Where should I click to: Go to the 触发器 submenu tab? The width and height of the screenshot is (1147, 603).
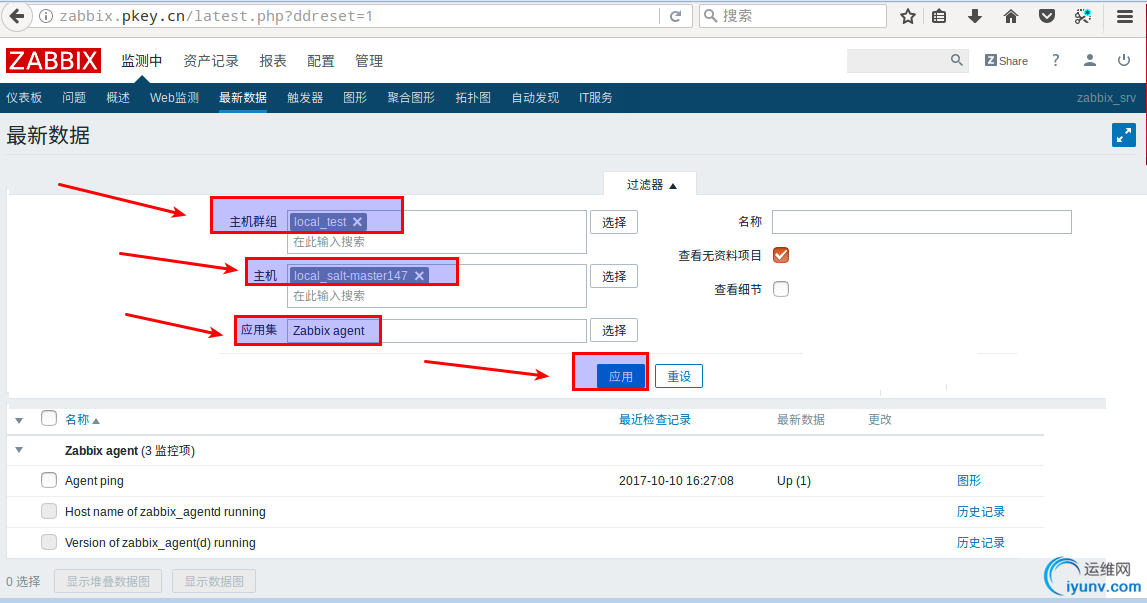pyautogui.click(x=305, y=97)
